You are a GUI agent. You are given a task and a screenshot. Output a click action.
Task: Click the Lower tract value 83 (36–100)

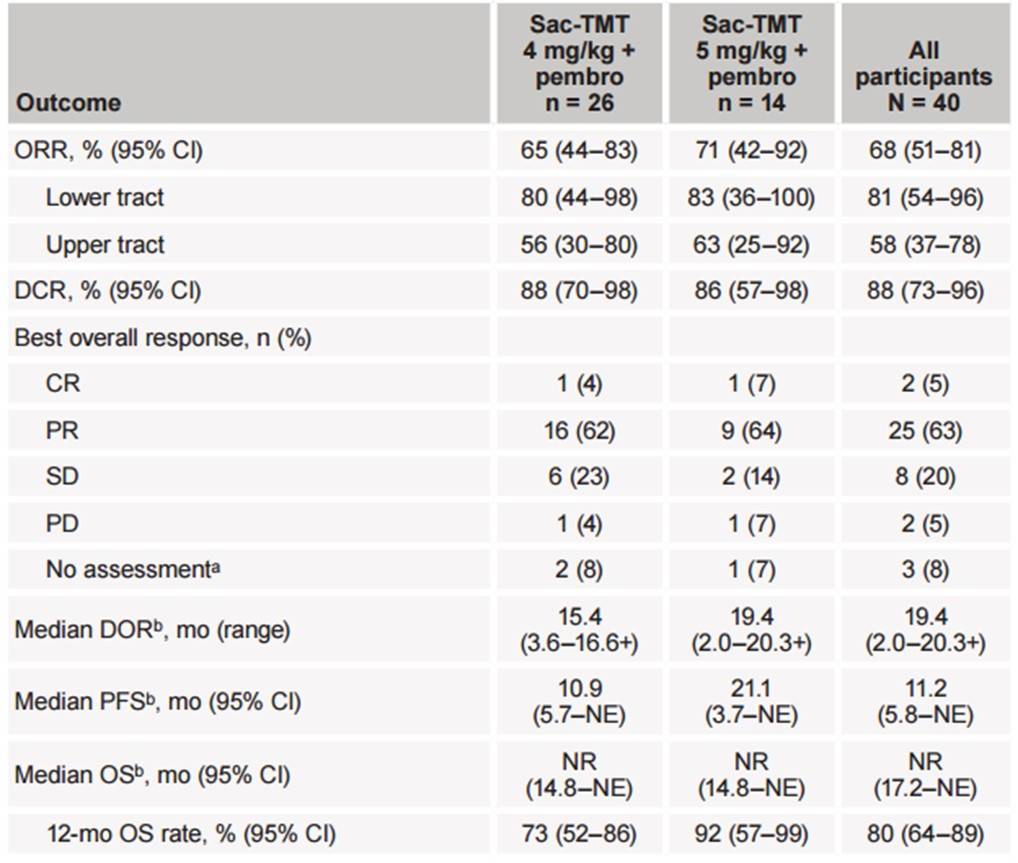pyautogui.click(x=751, y=197)
